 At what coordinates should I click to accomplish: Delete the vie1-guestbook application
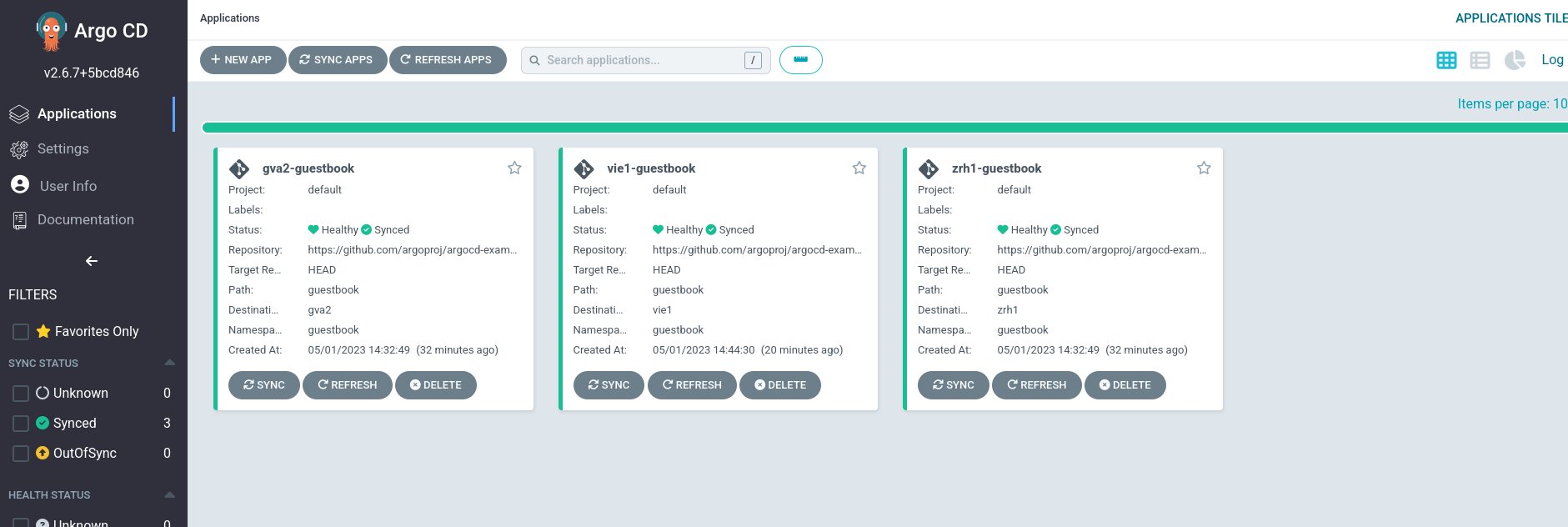point(780,385)
